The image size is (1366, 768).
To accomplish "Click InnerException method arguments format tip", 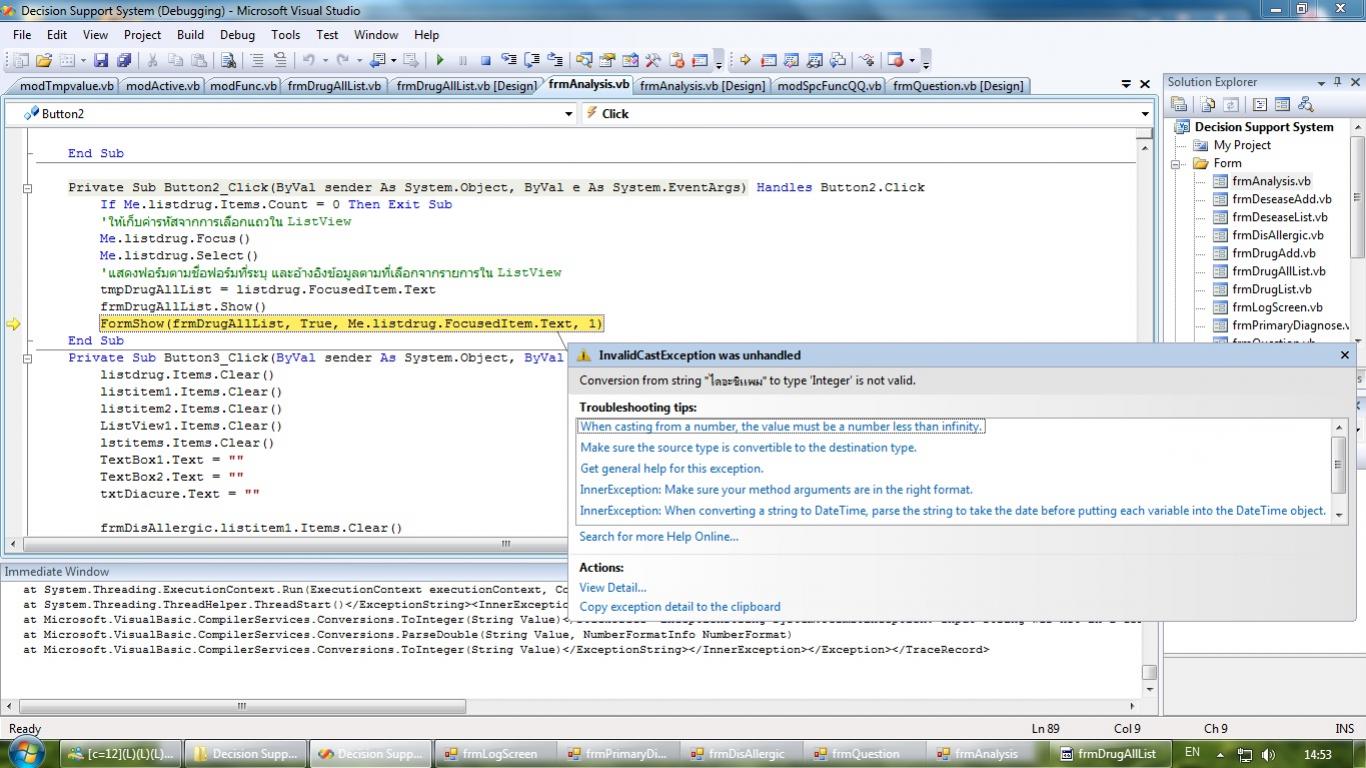I will click(776, 490).
